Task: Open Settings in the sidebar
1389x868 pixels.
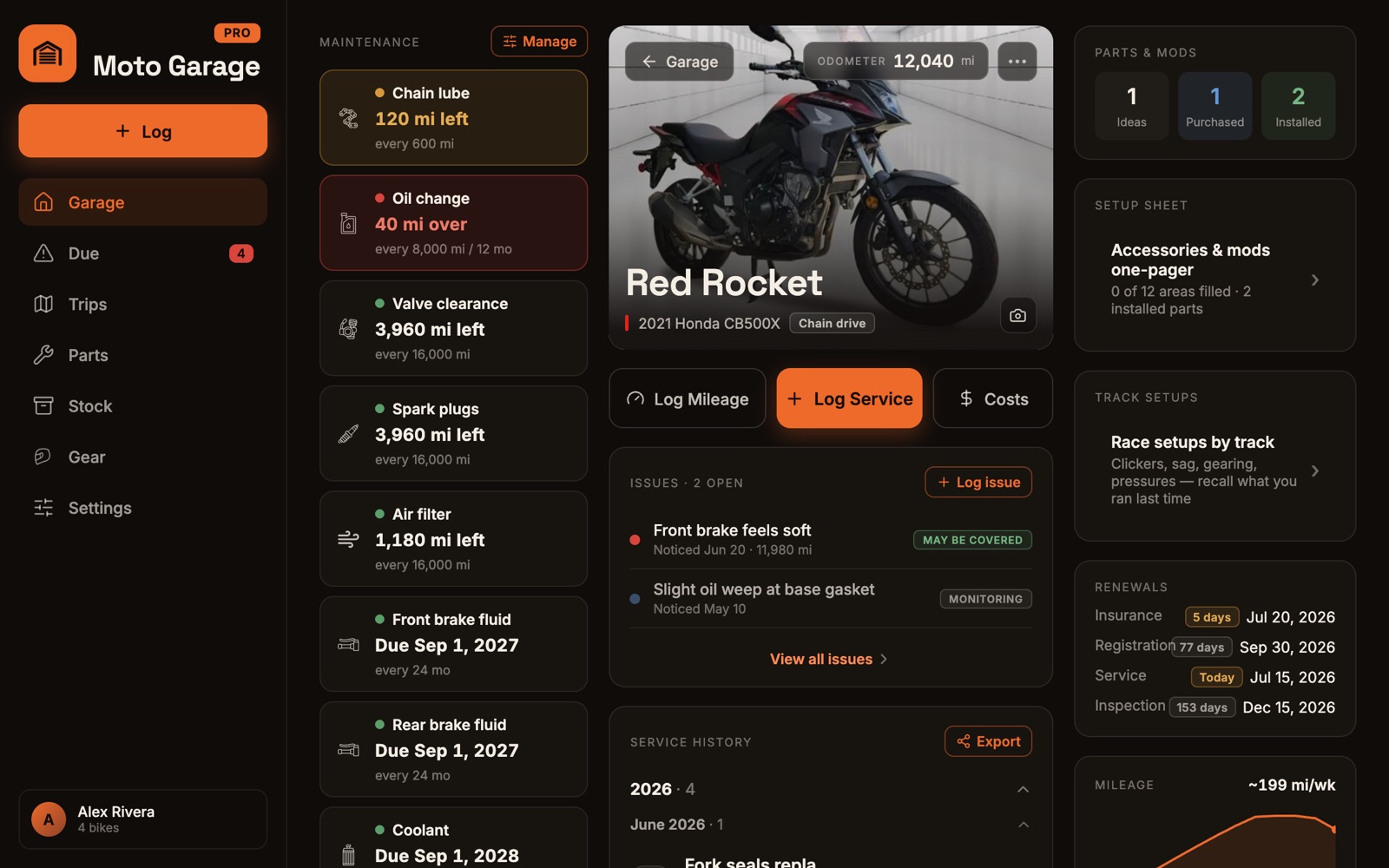Action: [x=143, y=508]
